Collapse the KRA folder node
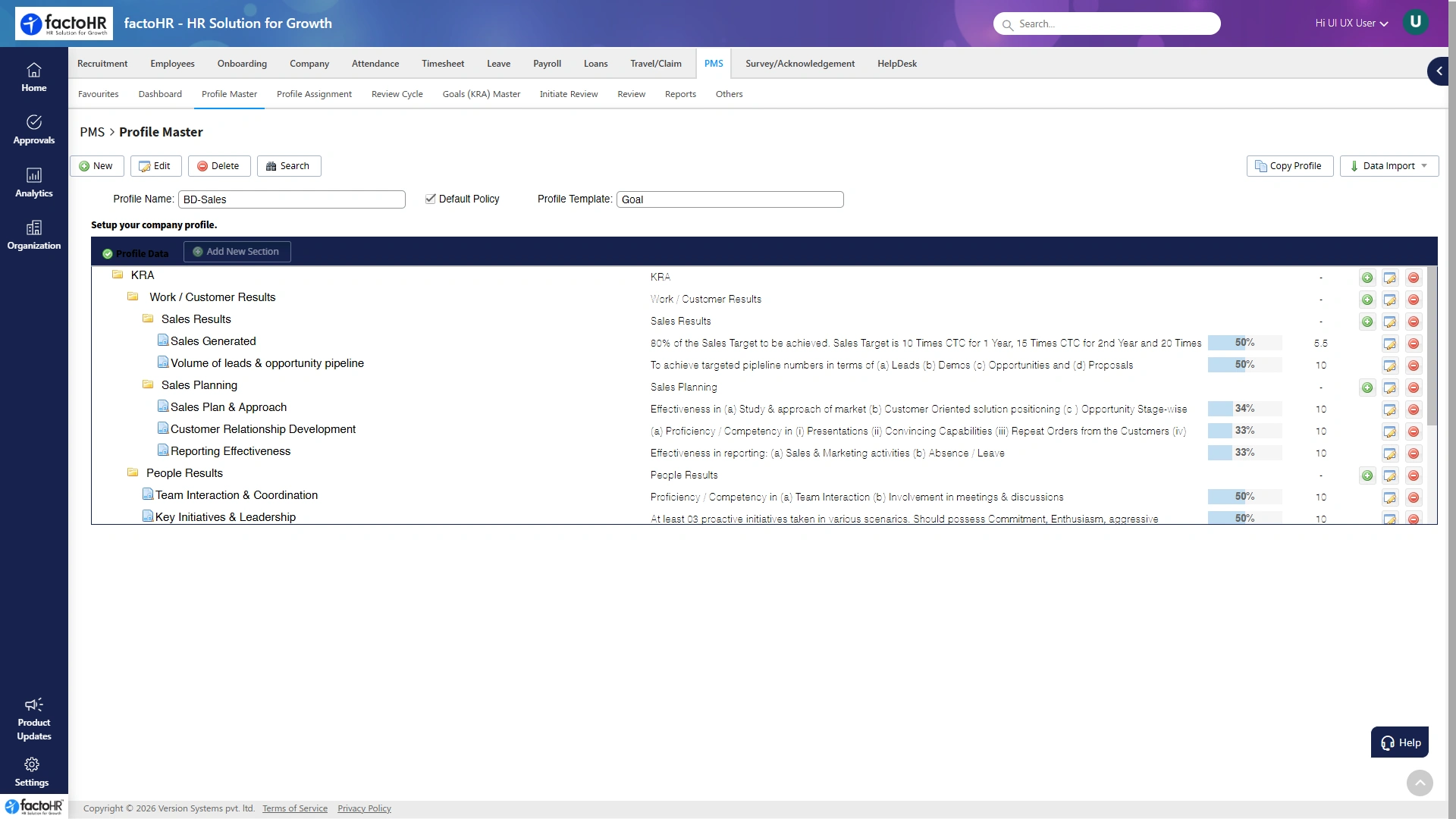This screenshot has height=819, width=1456. 118,275
